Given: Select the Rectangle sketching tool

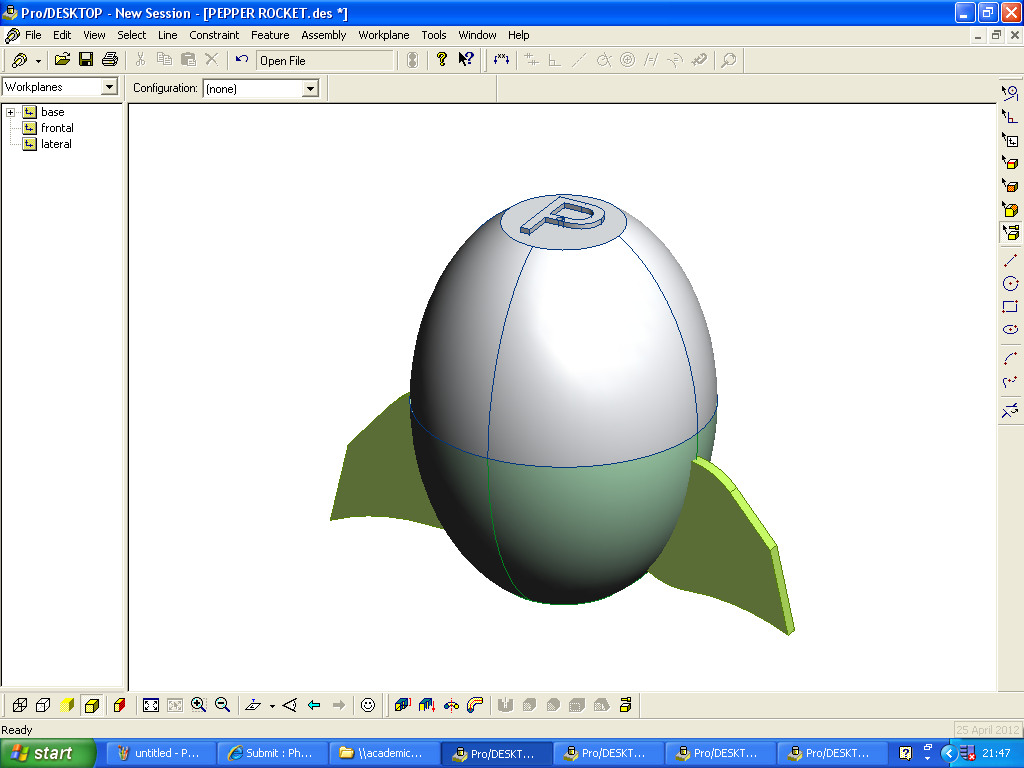Looking at the screenshot, I should coord(1010,305).
